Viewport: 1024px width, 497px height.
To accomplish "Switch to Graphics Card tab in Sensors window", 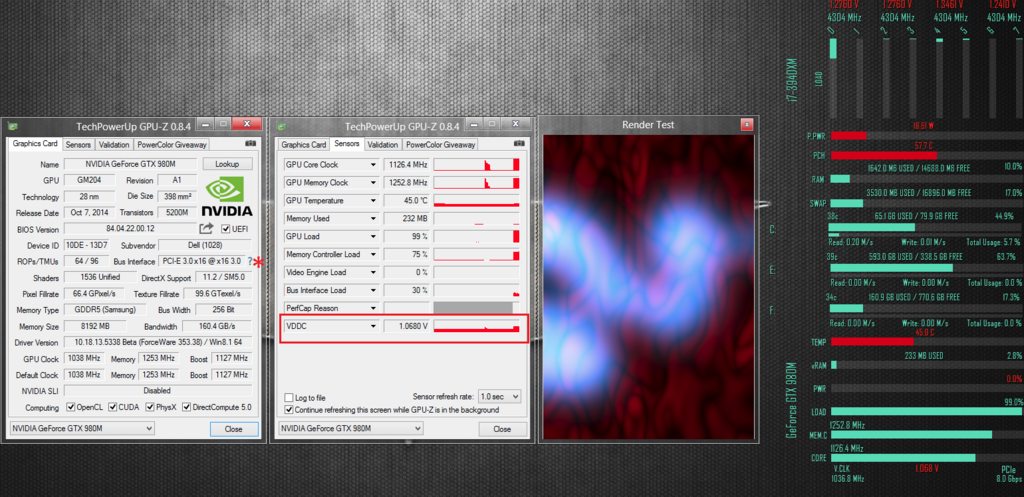I will pyautogui.click(x=304, y=145).
